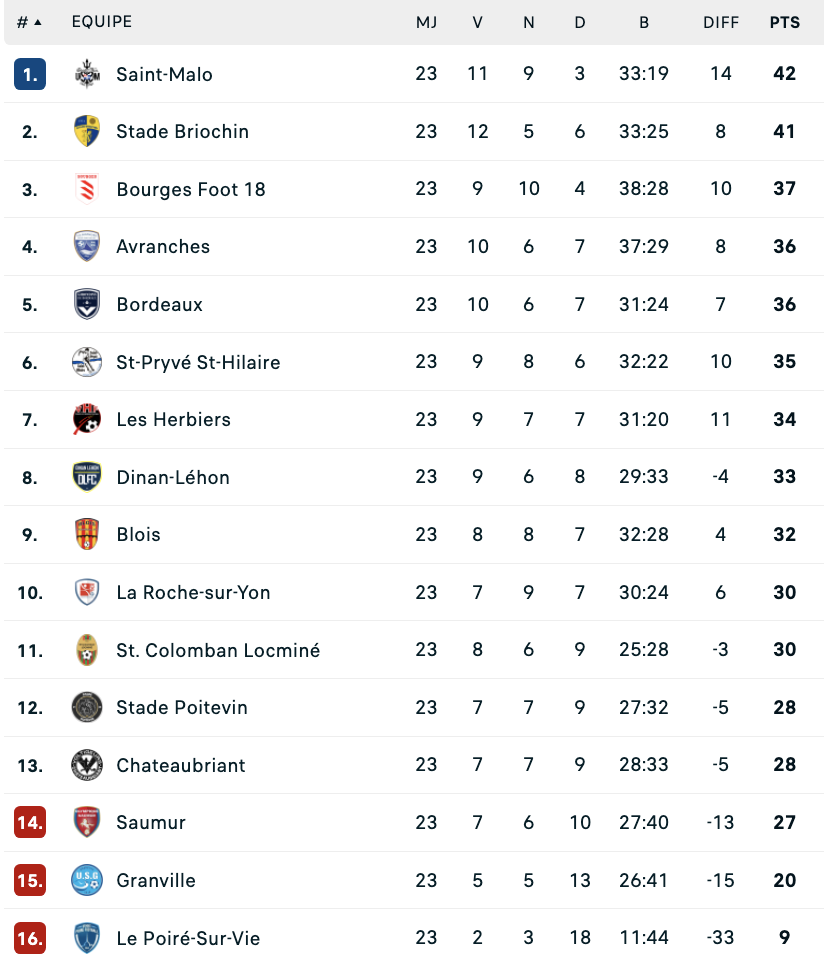Click the red rank 14 relegation badge
This screenshot has height=966, width=824.
pos(30,822)
